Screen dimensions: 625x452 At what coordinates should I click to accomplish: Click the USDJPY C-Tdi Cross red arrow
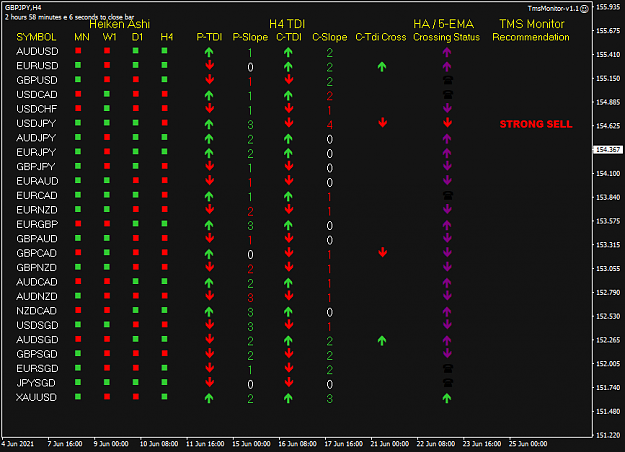pos(382,122)
